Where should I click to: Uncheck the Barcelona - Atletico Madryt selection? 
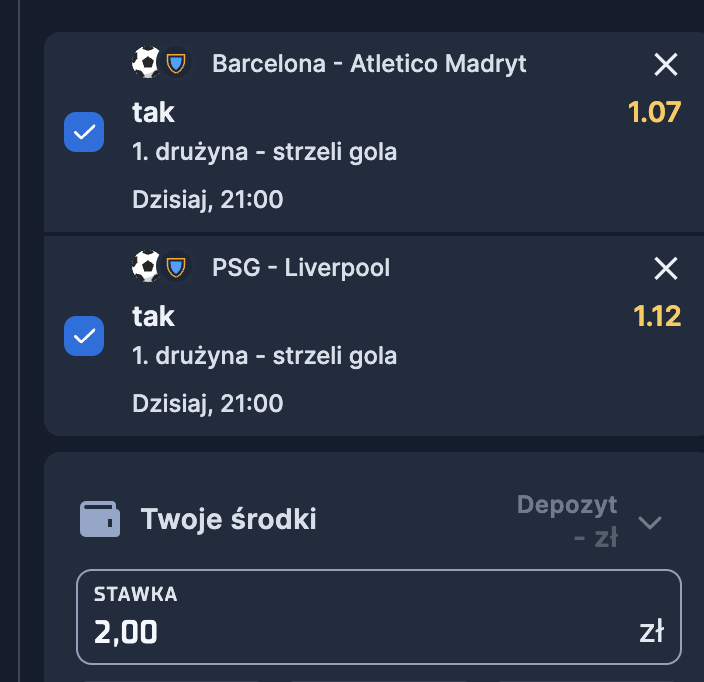click(84, 132)
